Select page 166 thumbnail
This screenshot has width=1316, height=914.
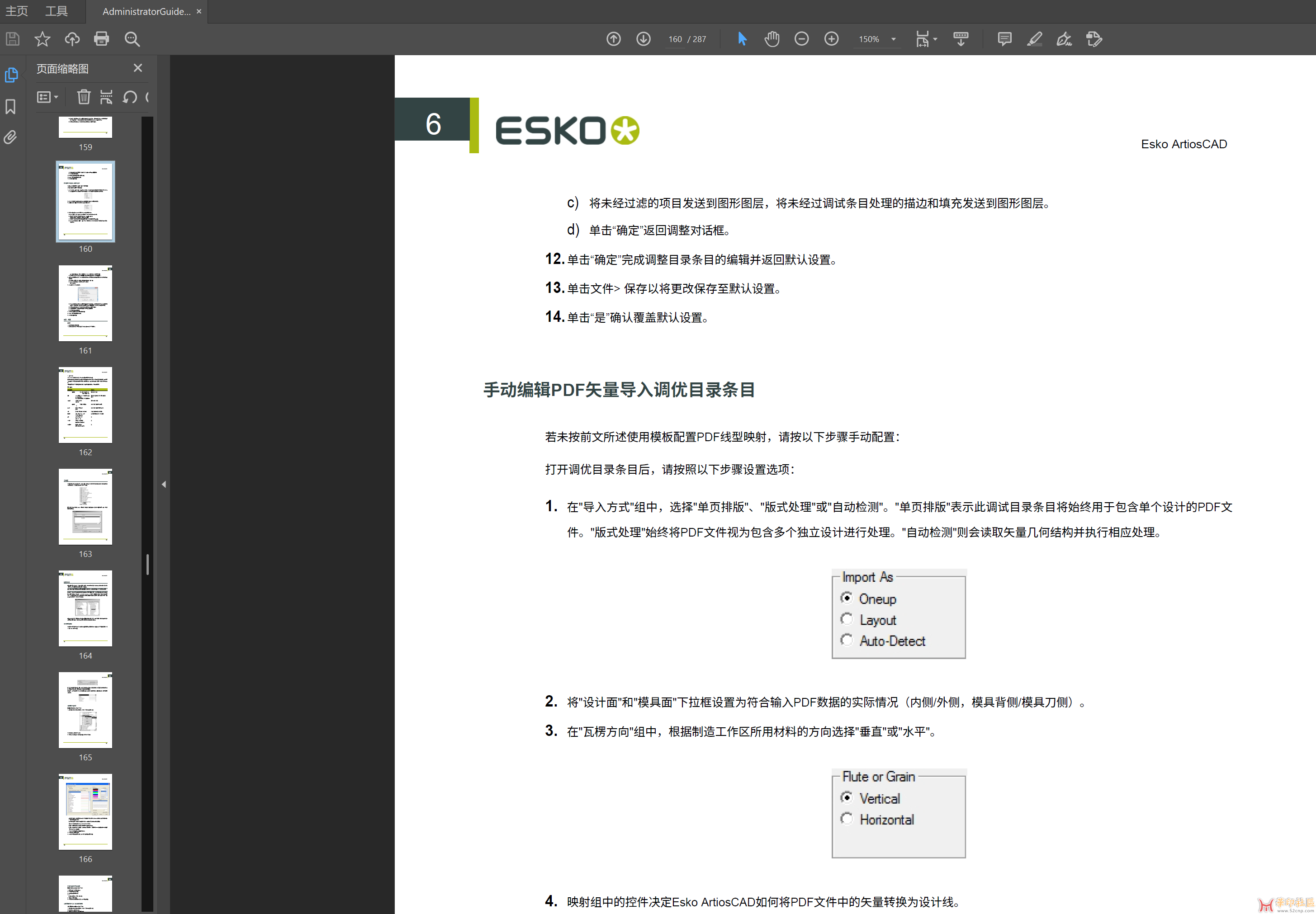pos(85,811)
